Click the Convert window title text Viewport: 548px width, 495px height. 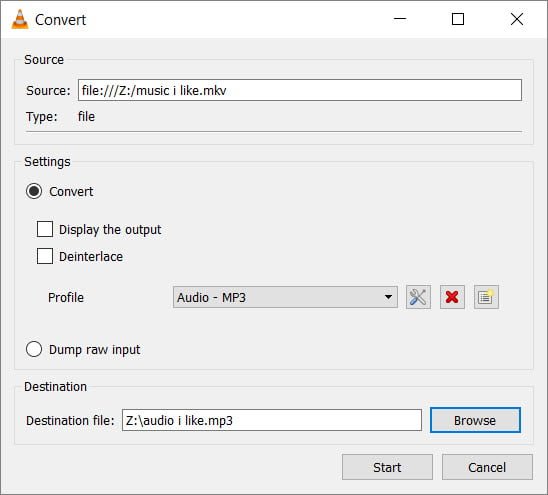click(x=60, y=20)
